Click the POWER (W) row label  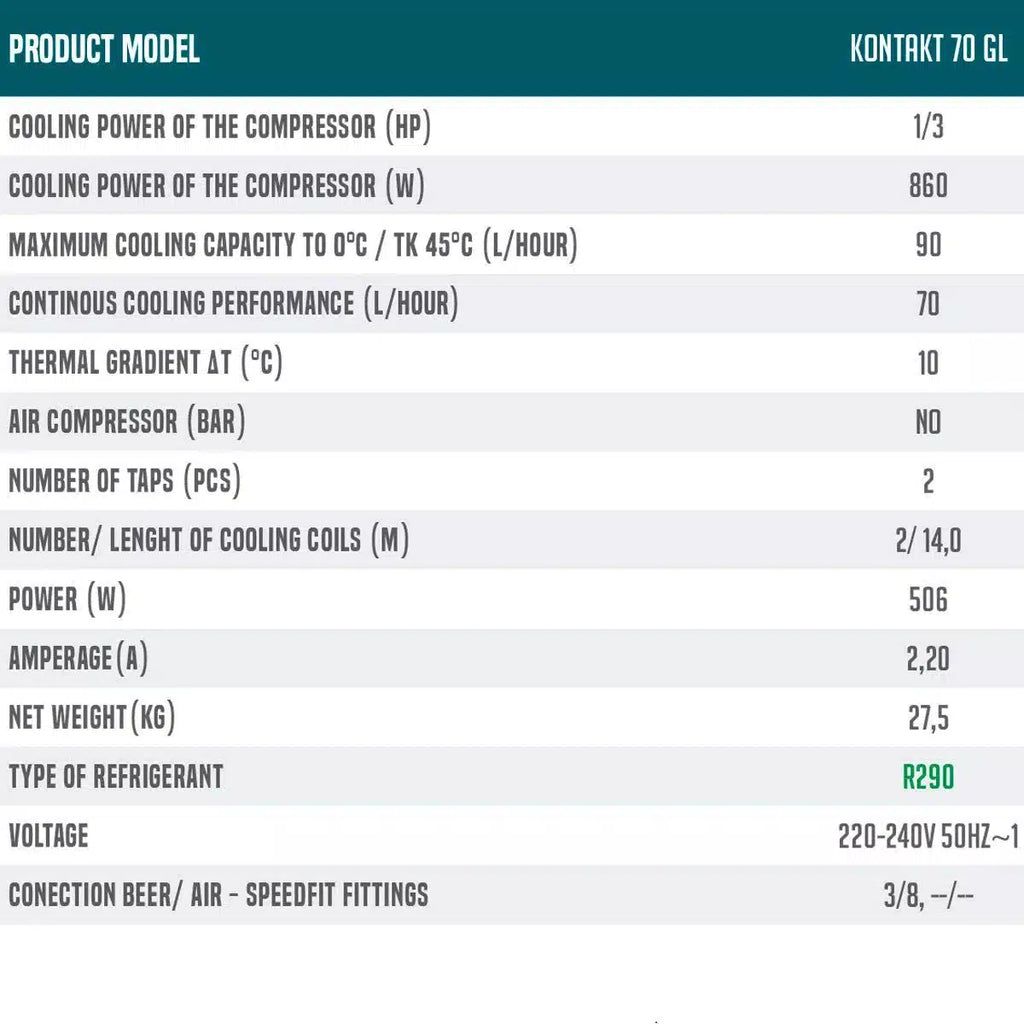click(68, 600)
